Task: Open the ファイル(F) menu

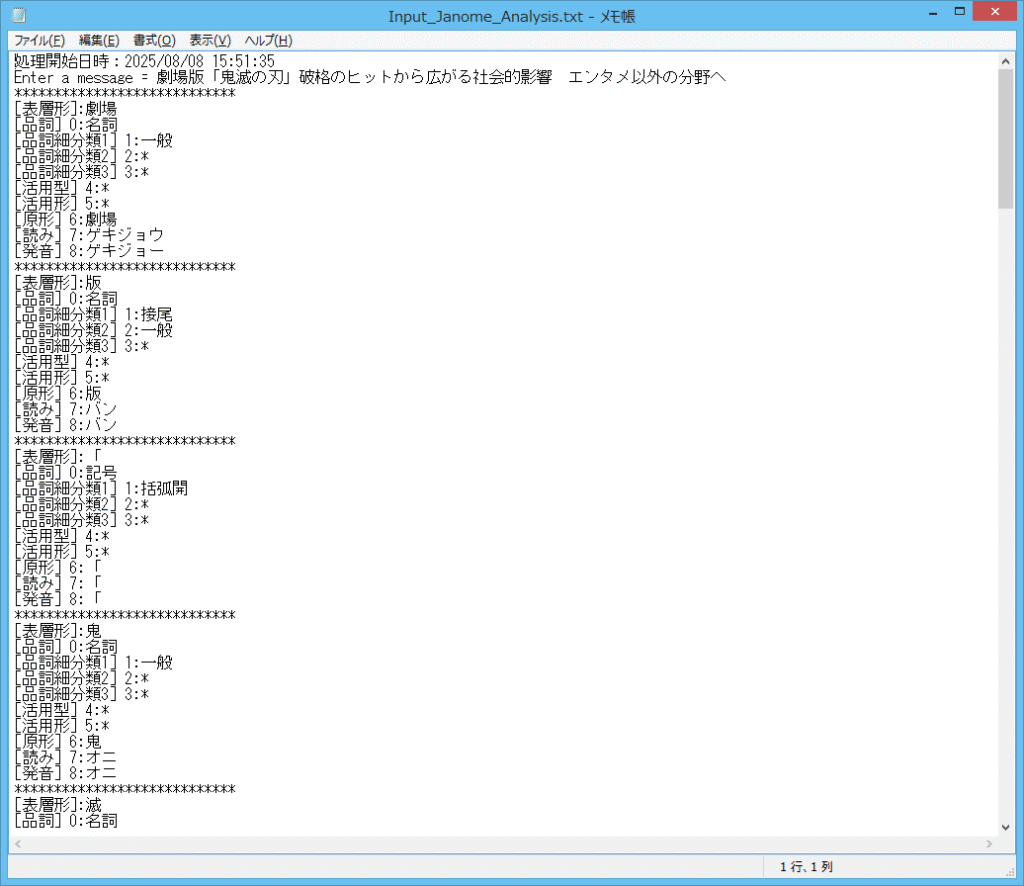Action: coord(39,40)
